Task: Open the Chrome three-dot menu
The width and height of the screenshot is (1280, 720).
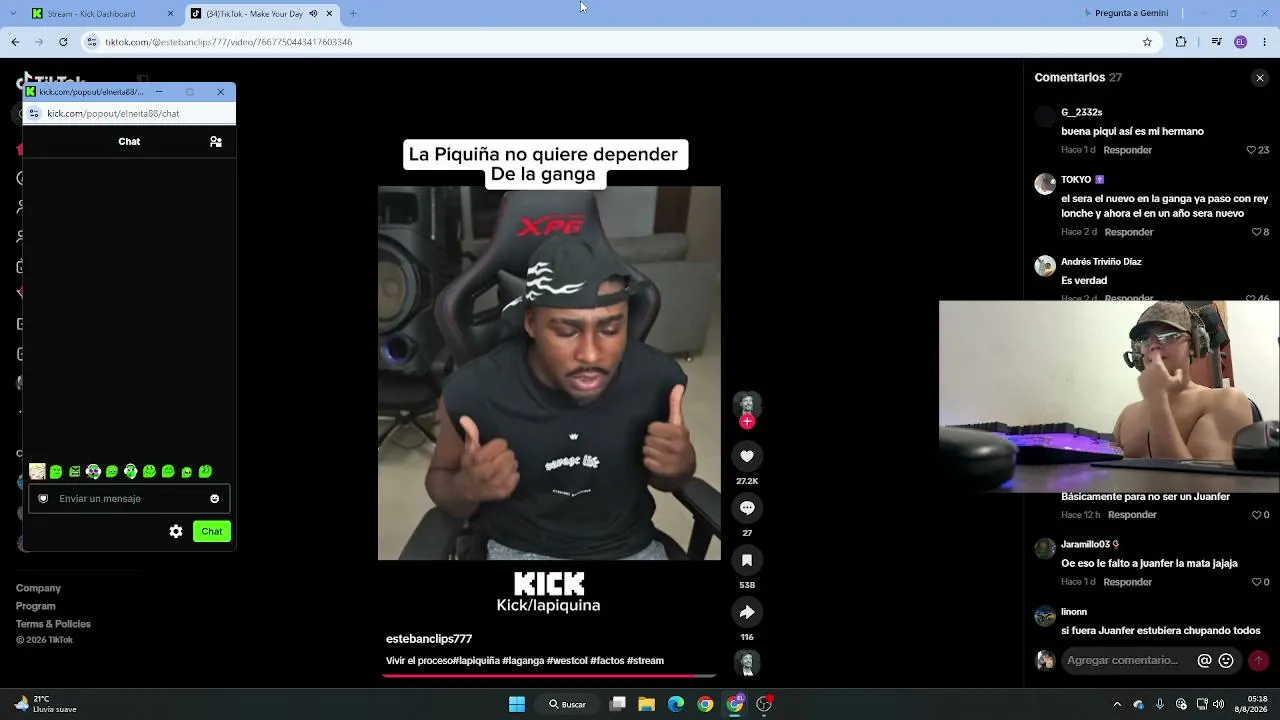Action: pos(1265,42)
